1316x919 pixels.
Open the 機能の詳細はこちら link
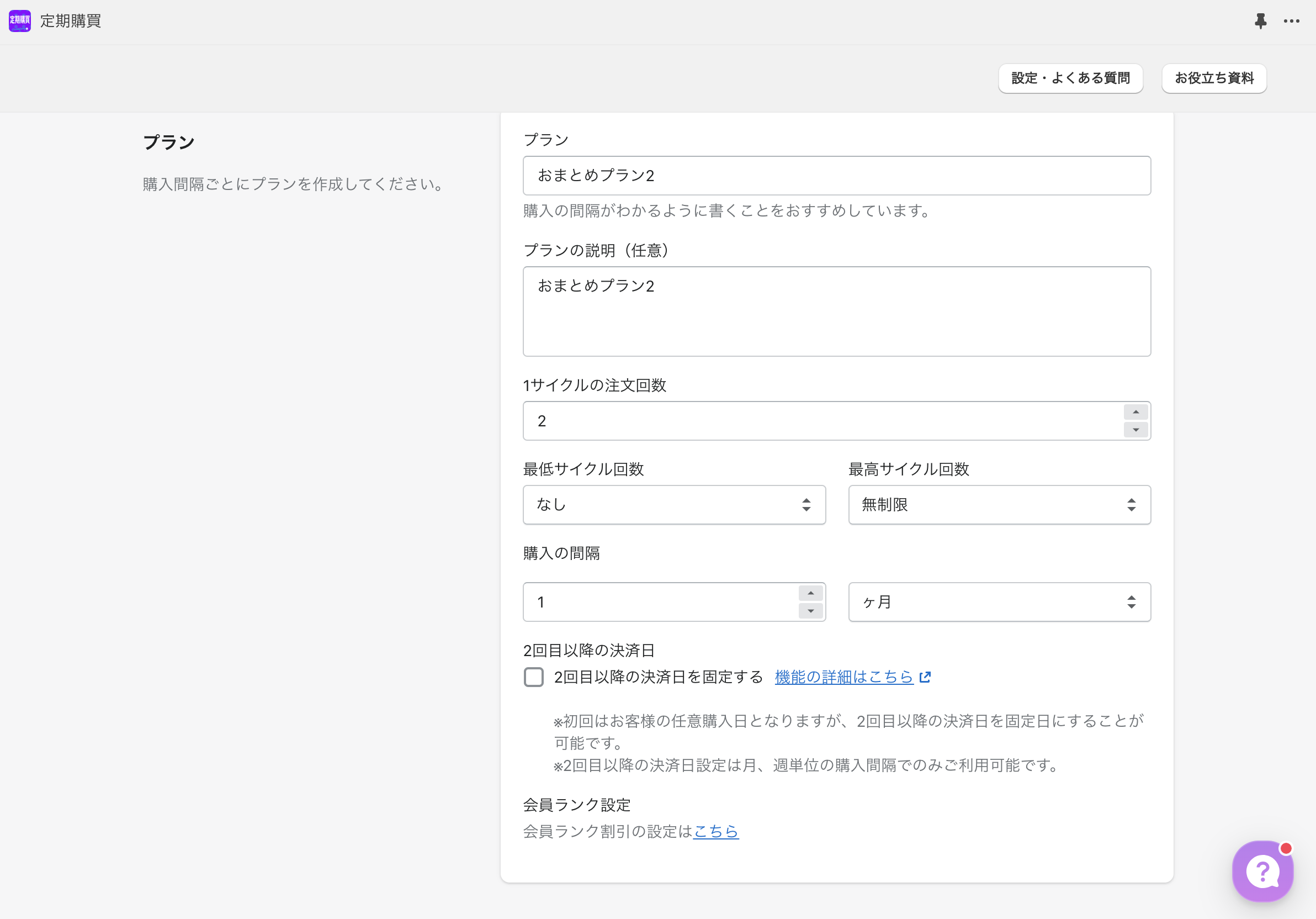point(843,677)
